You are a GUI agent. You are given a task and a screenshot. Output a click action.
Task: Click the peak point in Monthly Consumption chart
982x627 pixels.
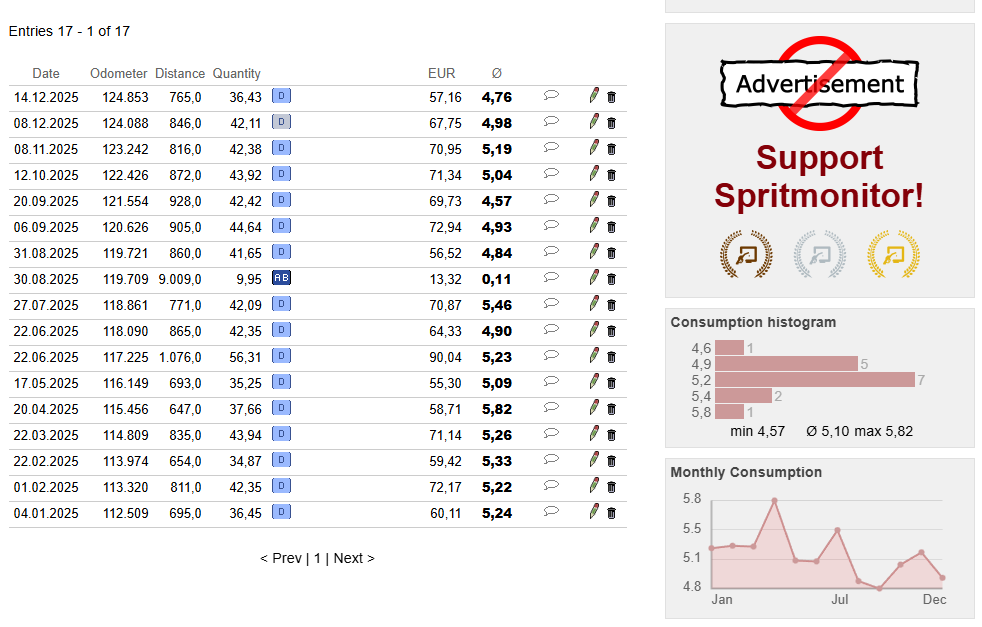[775, 500]
